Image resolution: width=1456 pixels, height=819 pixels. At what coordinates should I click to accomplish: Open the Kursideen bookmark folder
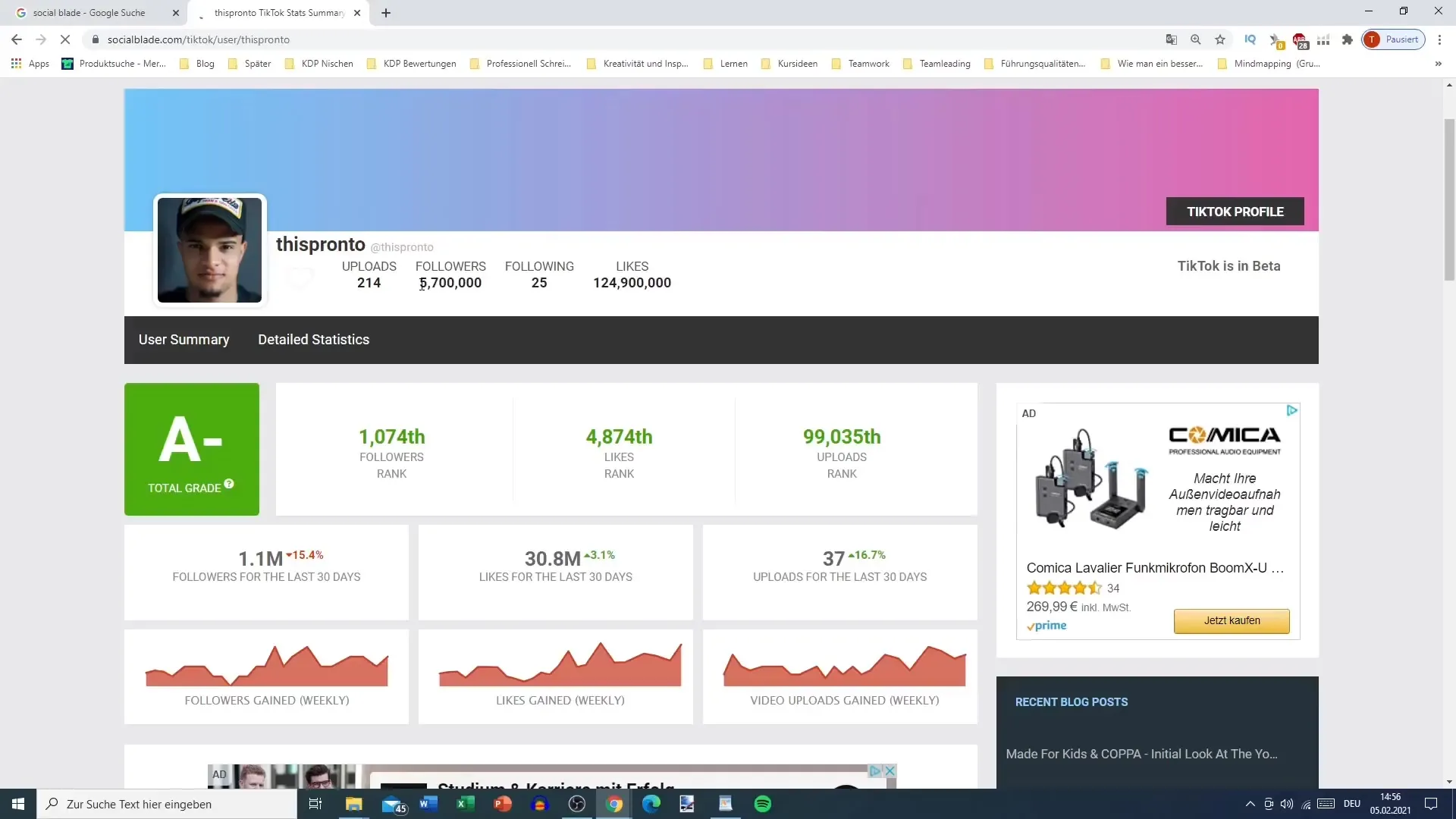(789, 64)
